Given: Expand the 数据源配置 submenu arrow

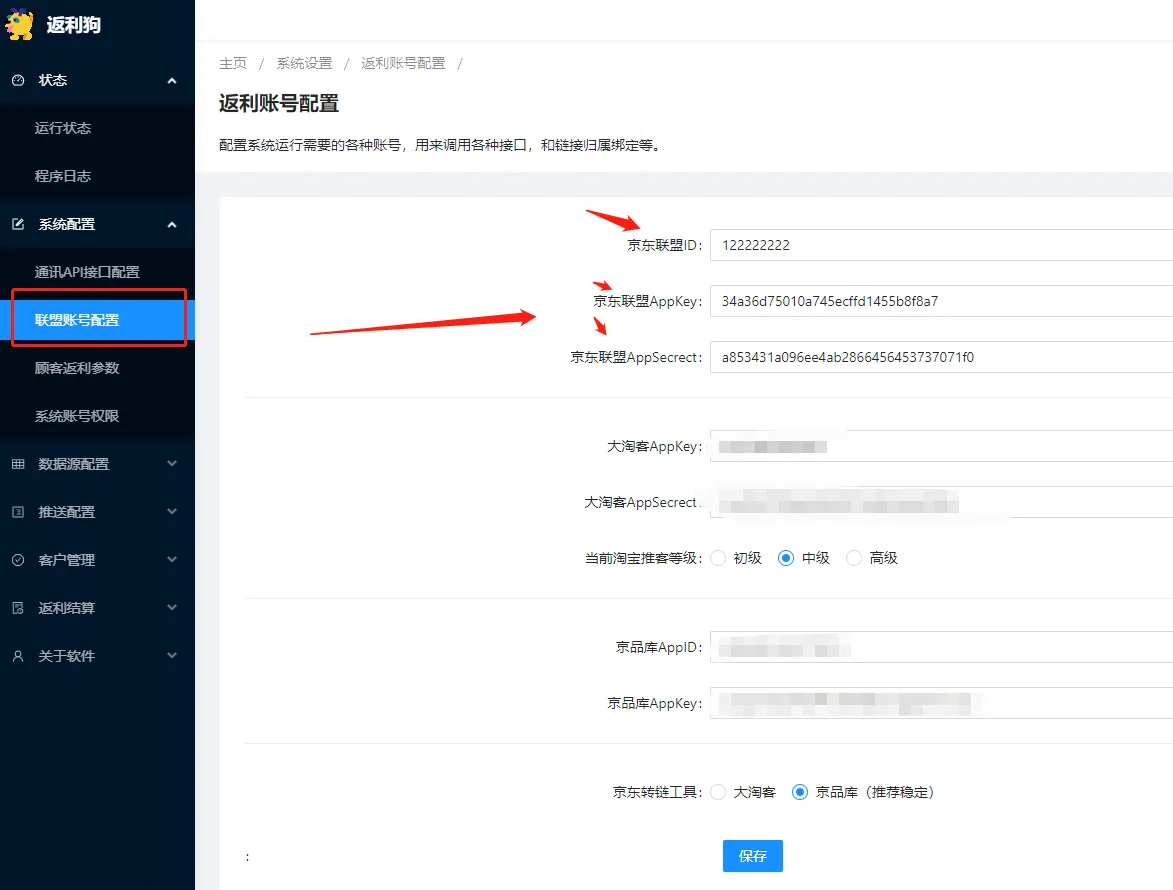Looking at the screenshot, I should tap(172, 464).
